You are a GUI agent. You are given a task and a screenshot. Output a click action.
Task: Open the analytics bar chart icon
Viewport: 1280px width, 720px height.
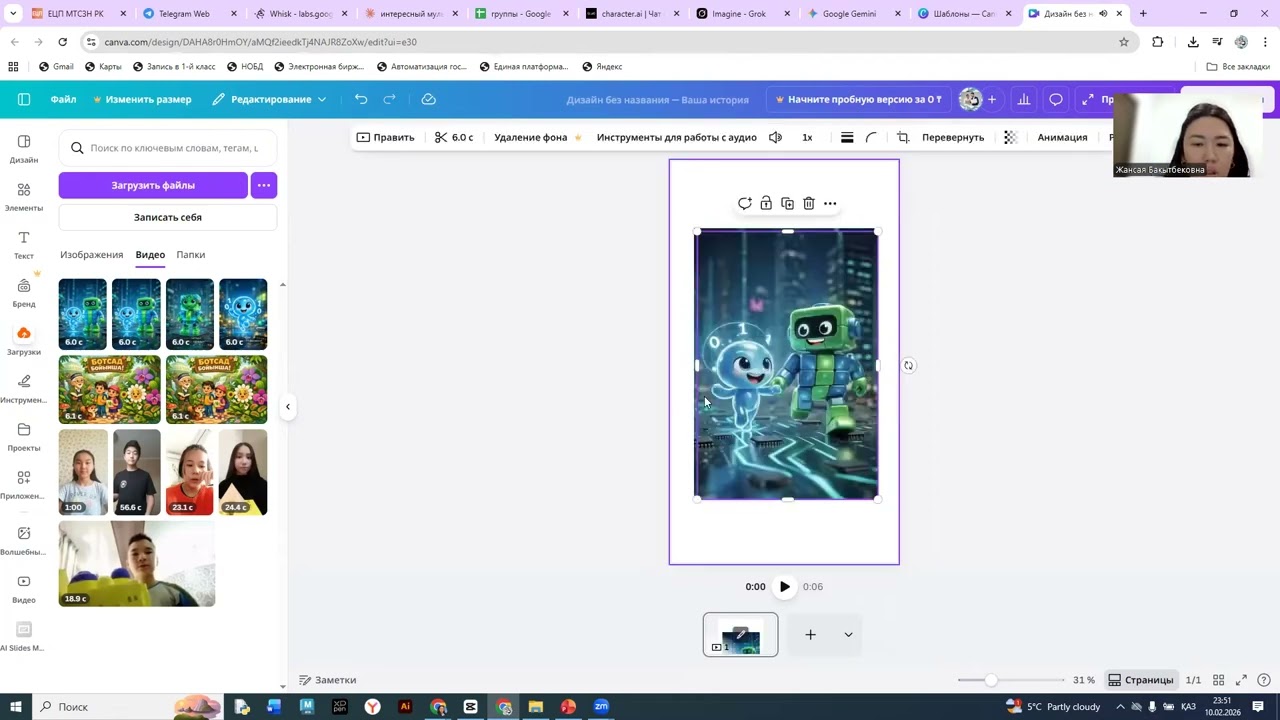click(1024, 99)
